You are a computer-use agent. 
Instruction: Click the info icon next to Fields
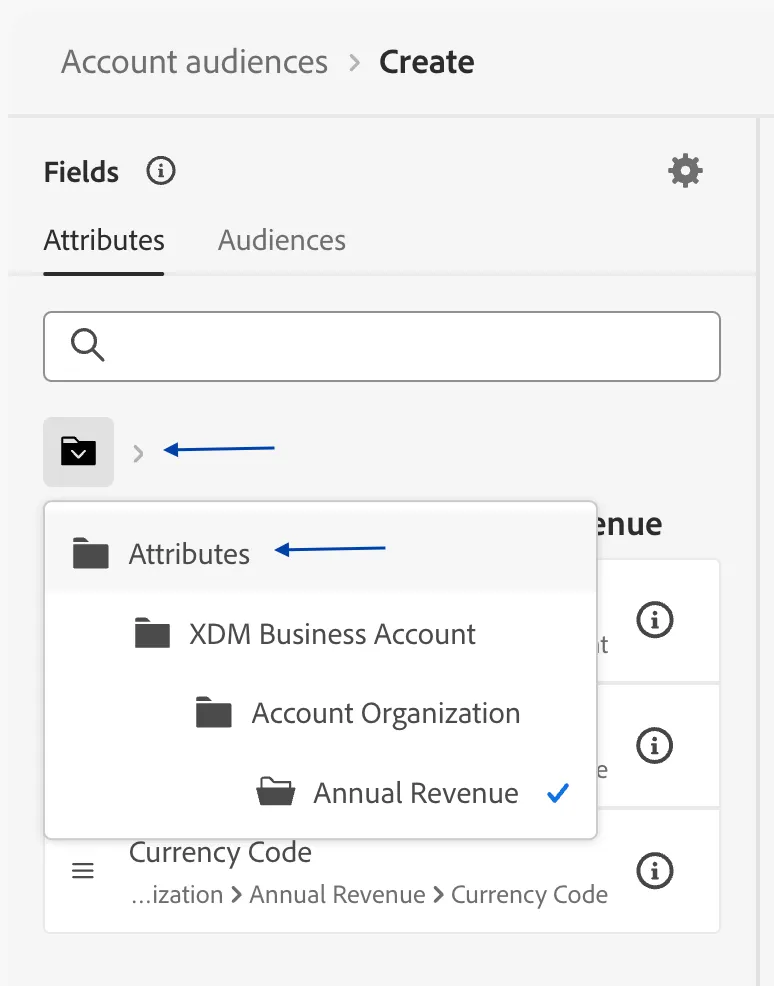[x=161, y=171]
